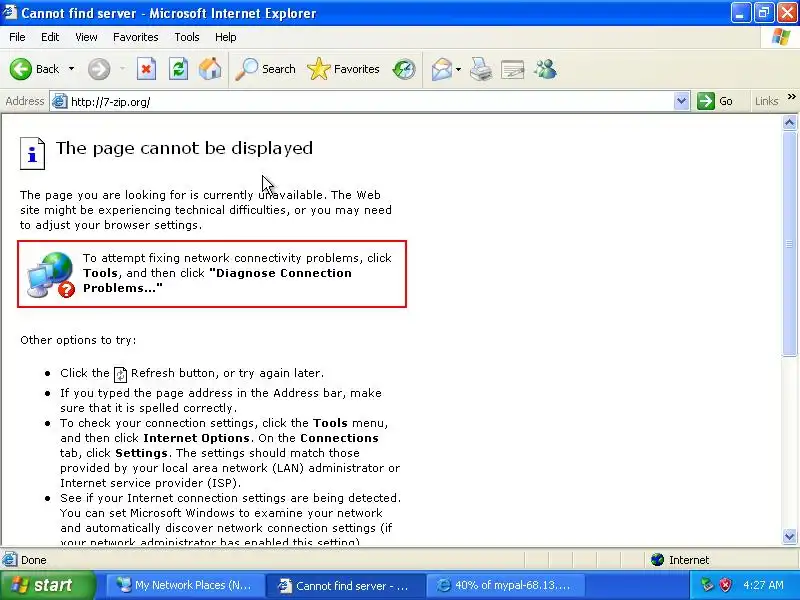Click the IE icon in title bar
800x600 pixels.
10,12
